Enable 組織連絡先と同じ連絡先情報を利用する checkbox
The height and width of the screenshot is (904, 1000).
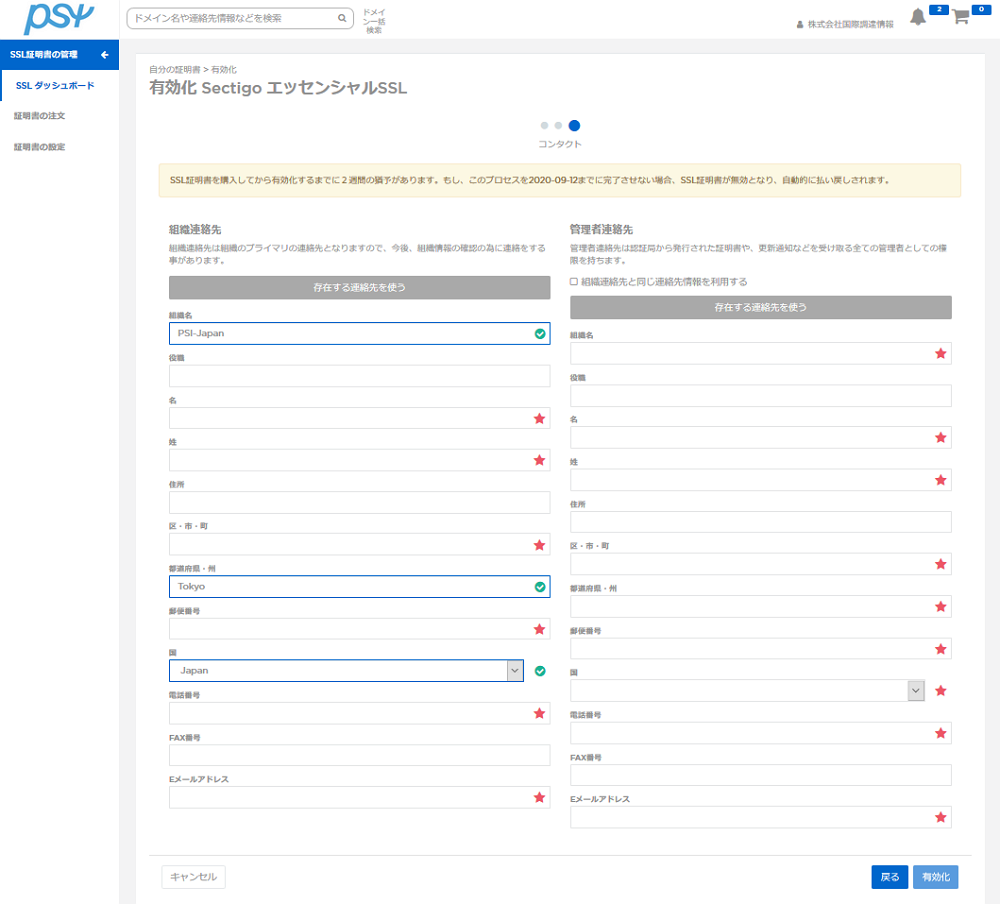[x=574, y=281]
